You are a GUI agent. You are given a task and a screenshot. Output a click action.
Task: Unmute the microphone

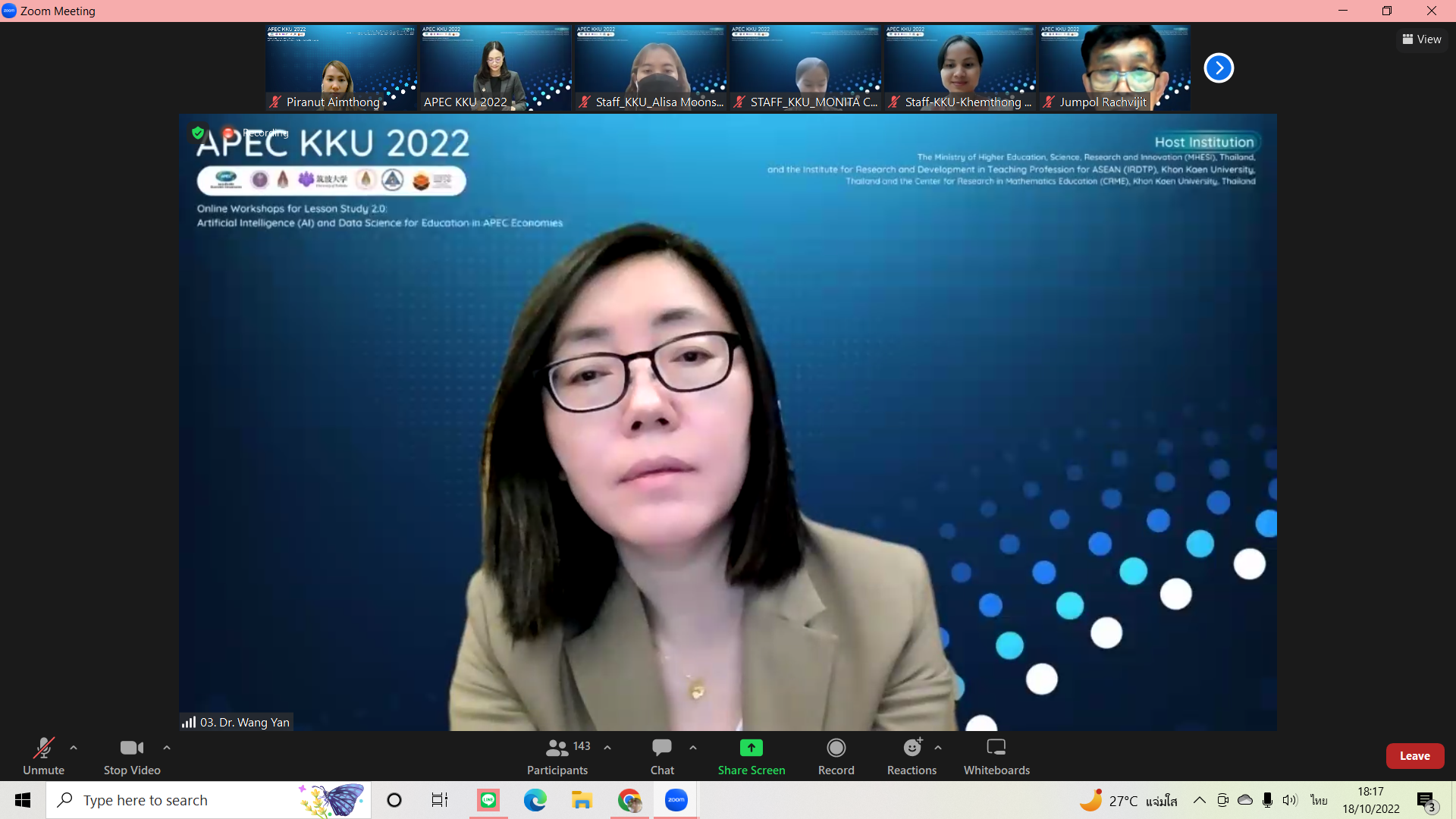(x=43, y=756)
